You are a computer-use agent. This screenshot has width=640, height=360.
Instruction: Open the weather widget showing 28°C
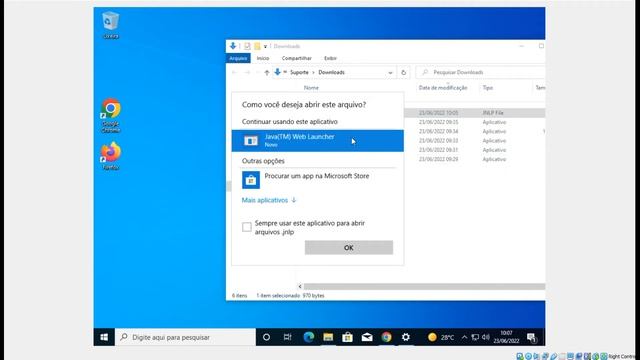point(441,337)
